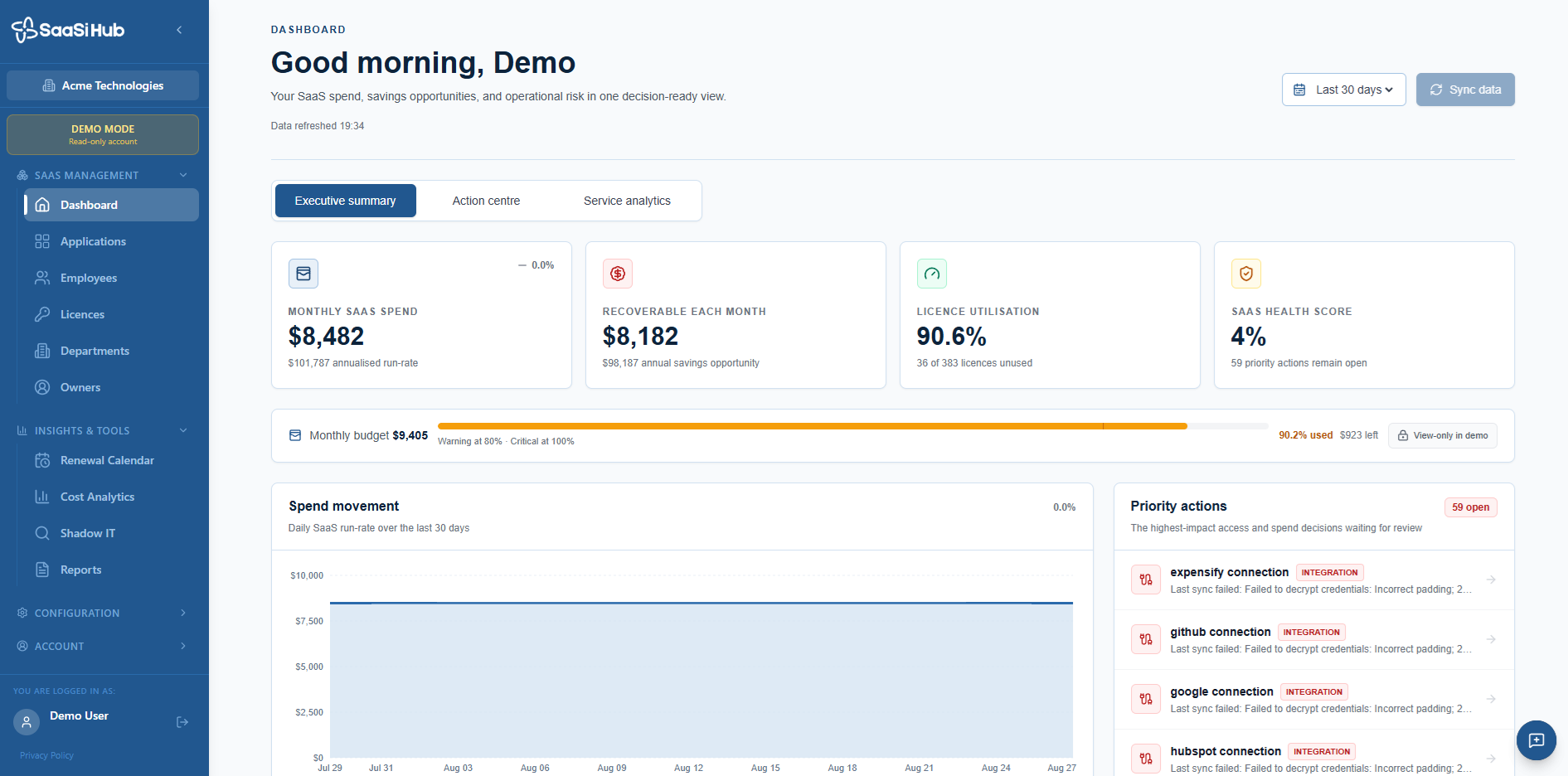Collapse the Insights & Tools section
This screenshot has width=1568, height=776.
[x=183, y=430]
